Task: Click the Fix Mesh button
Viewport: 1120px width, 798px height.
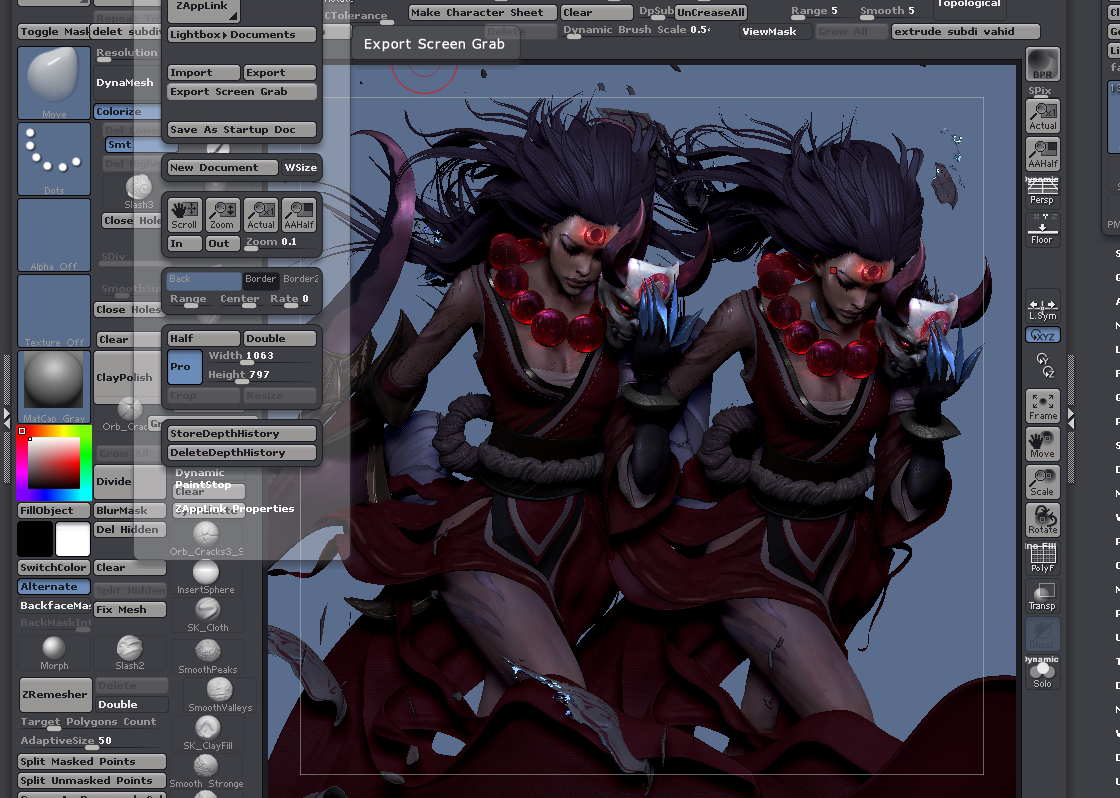Action: [x=130, y=609]
